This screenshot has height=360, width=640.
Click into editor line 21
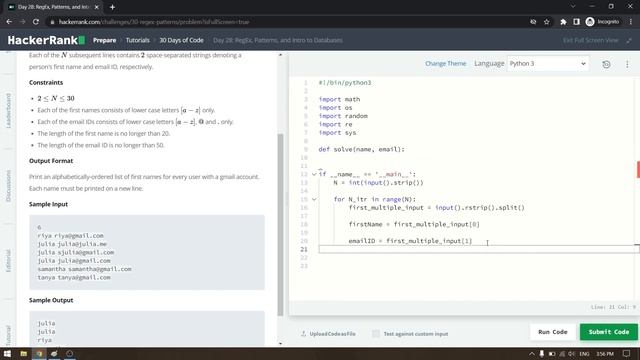coord(478,249)
